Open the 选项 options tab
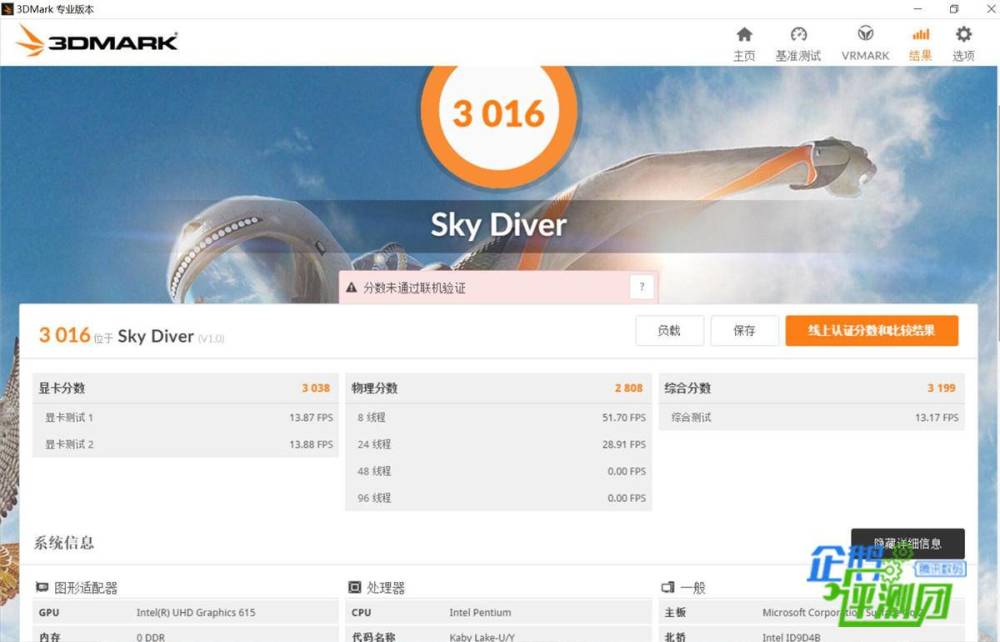 tap(963, 44)
